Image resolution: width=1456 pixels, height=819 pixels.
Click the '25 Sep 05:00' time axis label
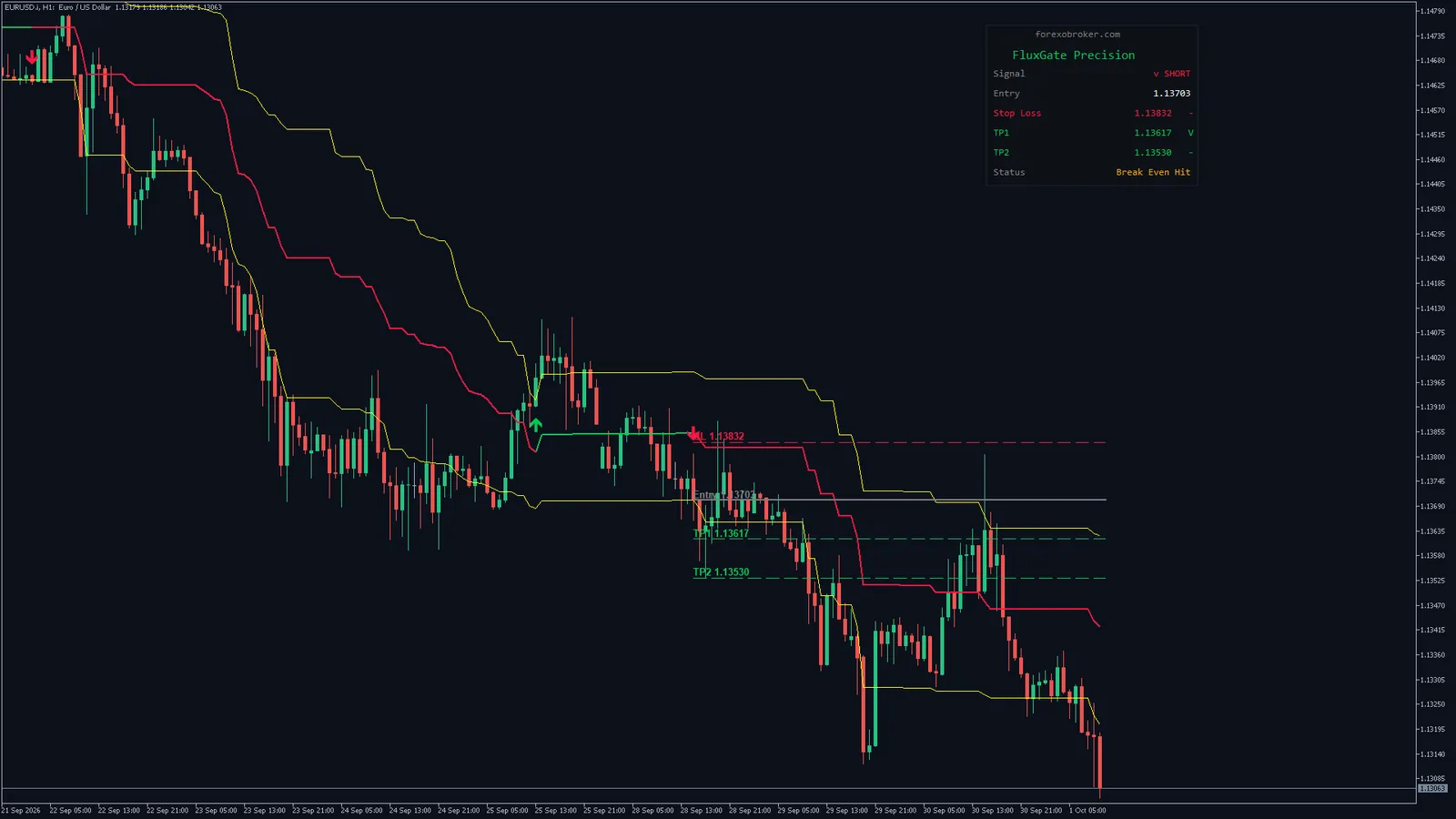[507, 810]
